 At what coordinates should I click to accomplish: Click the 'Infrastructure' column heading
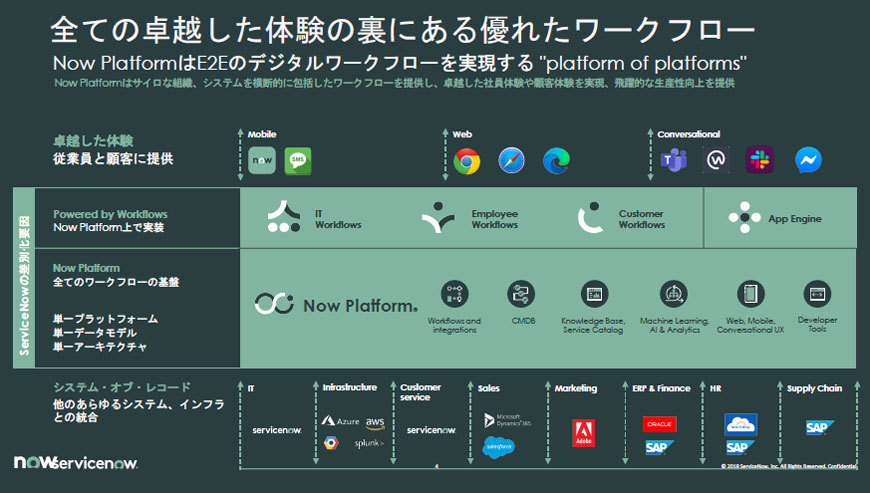point(350,387)
